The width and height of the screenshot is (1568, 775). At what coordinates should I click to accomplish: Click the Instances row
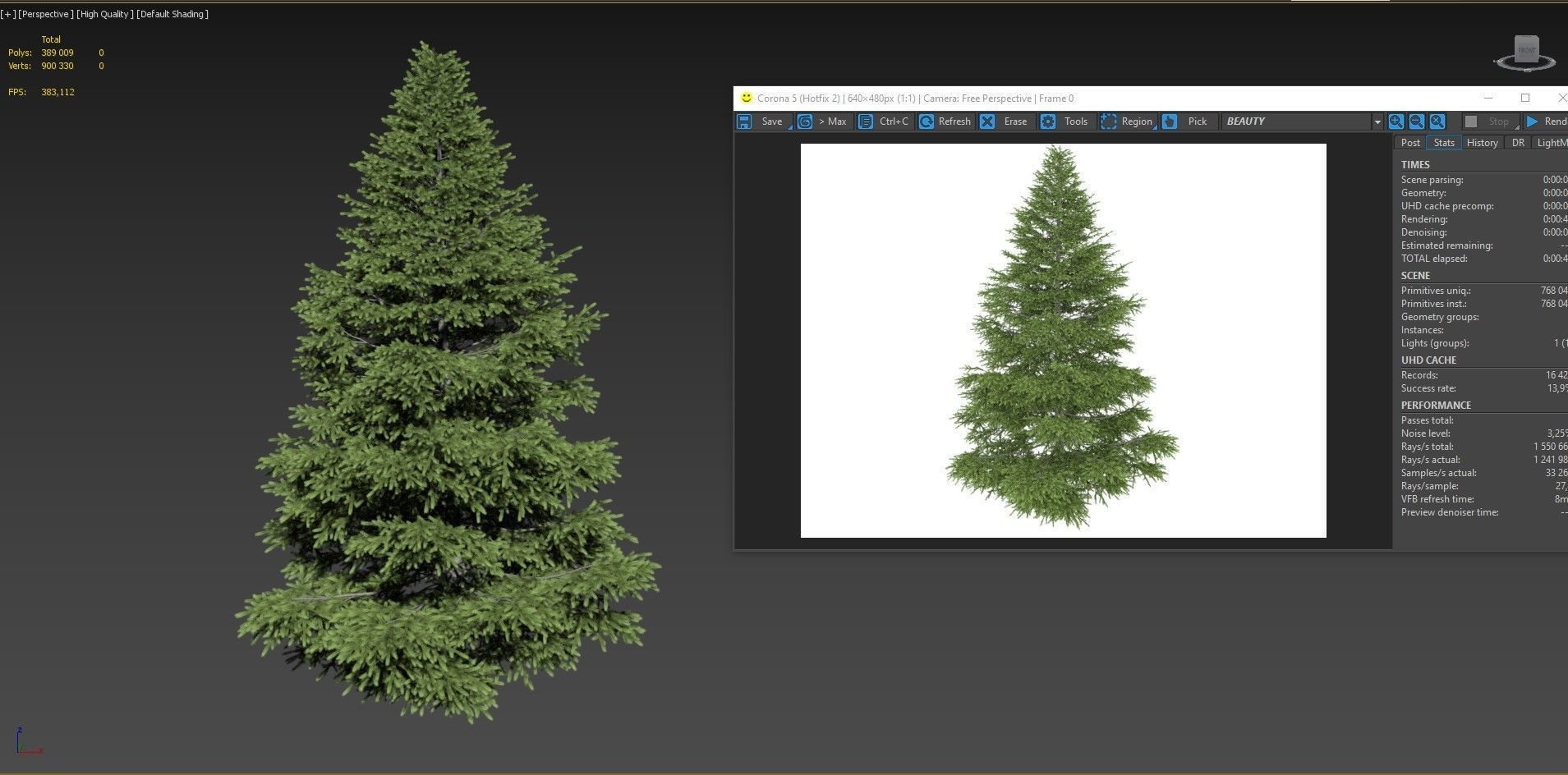pos(1484,330)
